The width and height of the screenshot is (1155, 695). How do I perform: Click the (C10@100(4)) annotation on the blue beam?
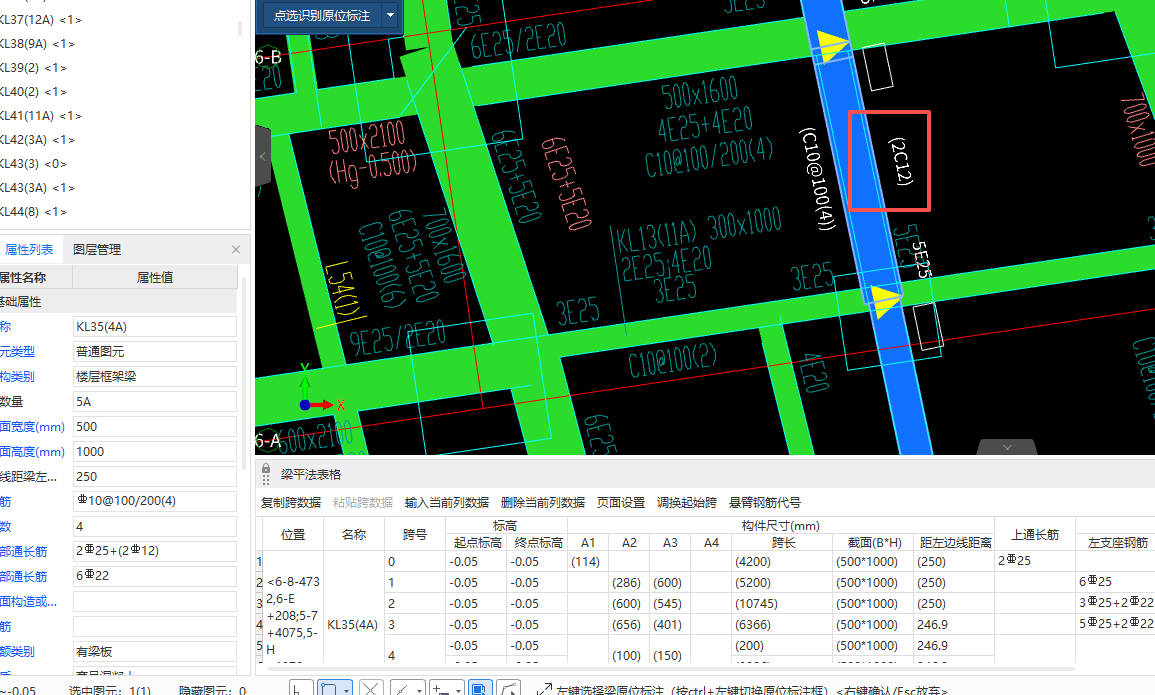click(817, 179)
